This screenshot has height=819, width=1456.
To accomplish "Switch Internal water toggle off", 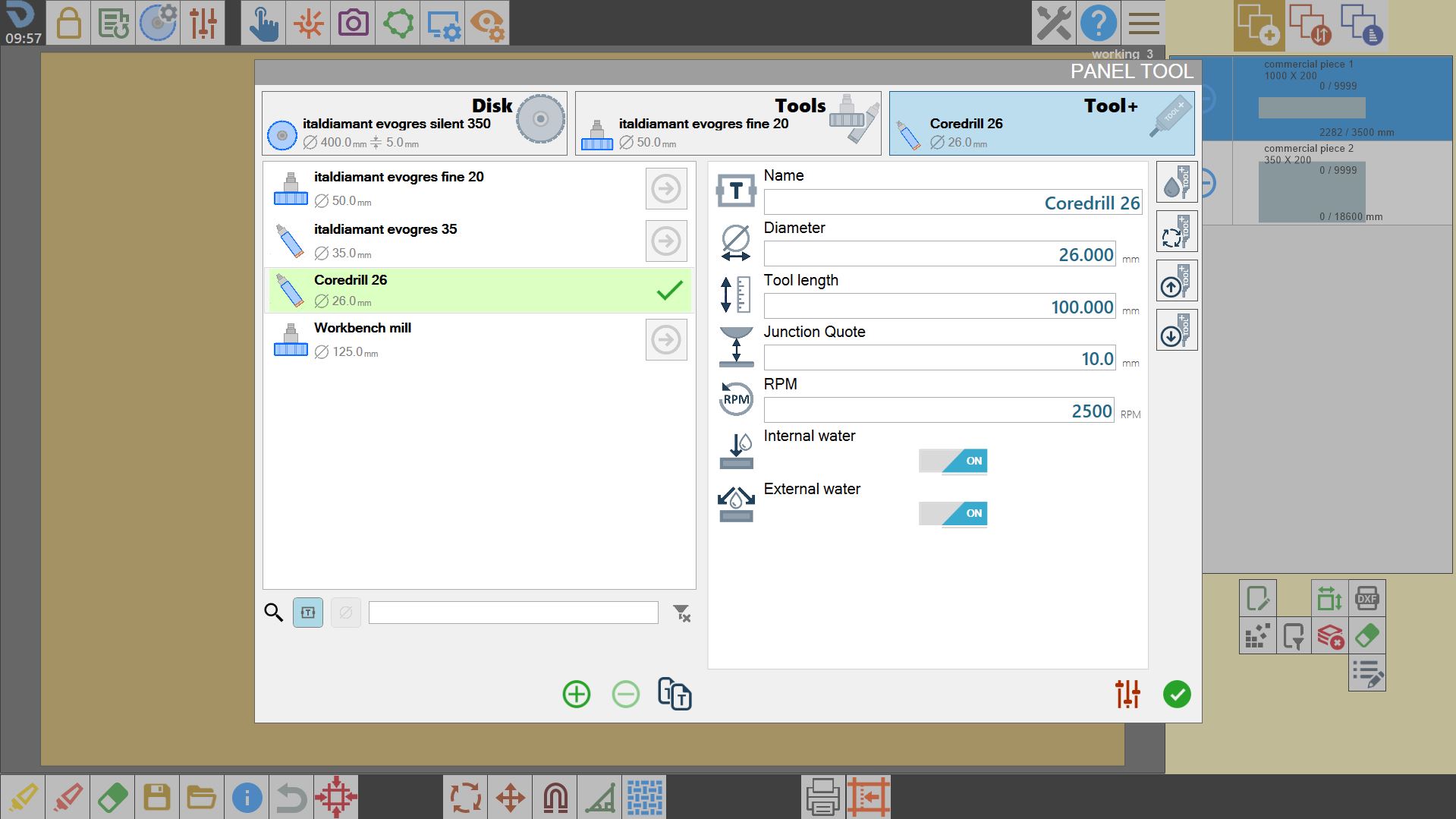I will pos(953,461).
